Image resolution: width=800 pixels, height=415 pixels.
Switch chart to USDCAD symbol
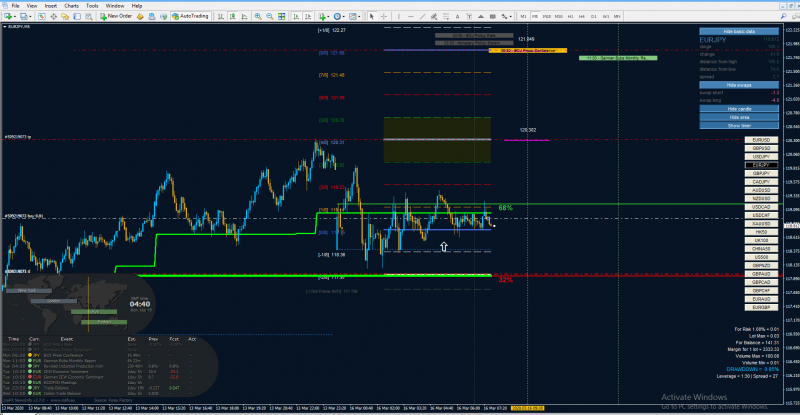(761, 207)
